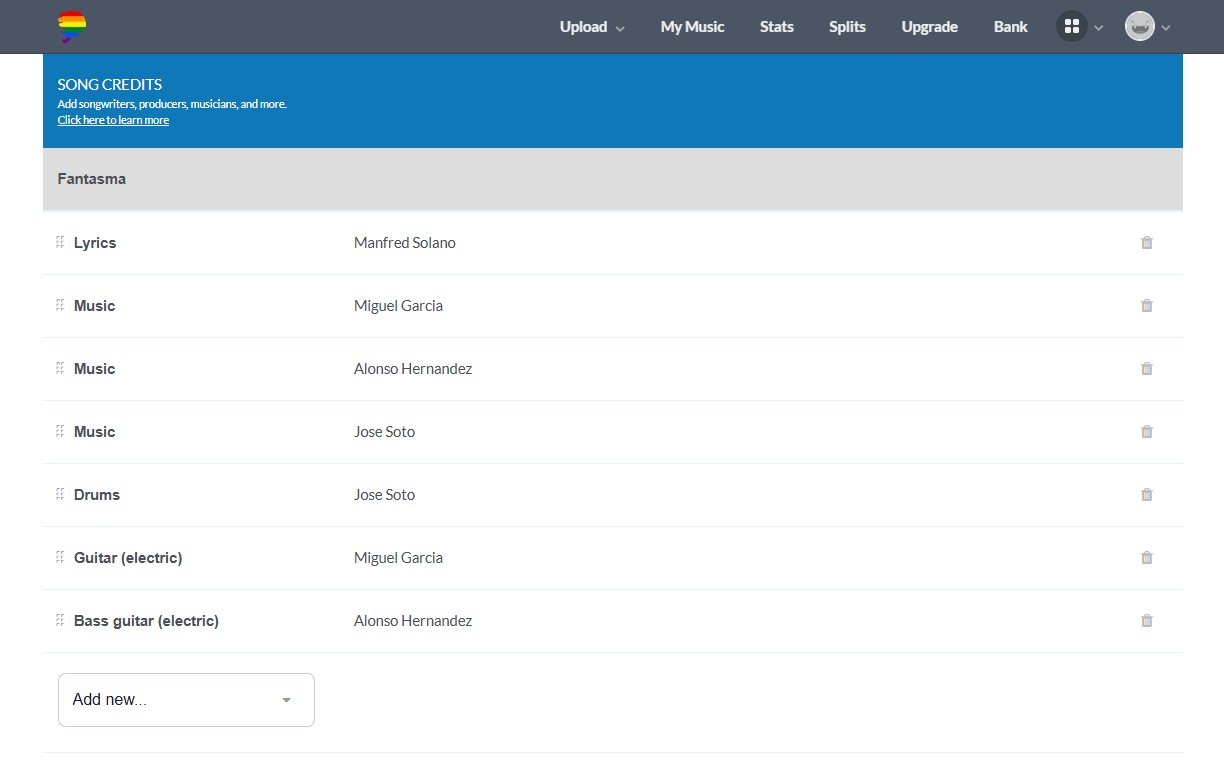The width and height of the screenshot is (1224, 760).
Task: Click drag handle on Bass guitar (electric) row
Action: pos(60,620)
